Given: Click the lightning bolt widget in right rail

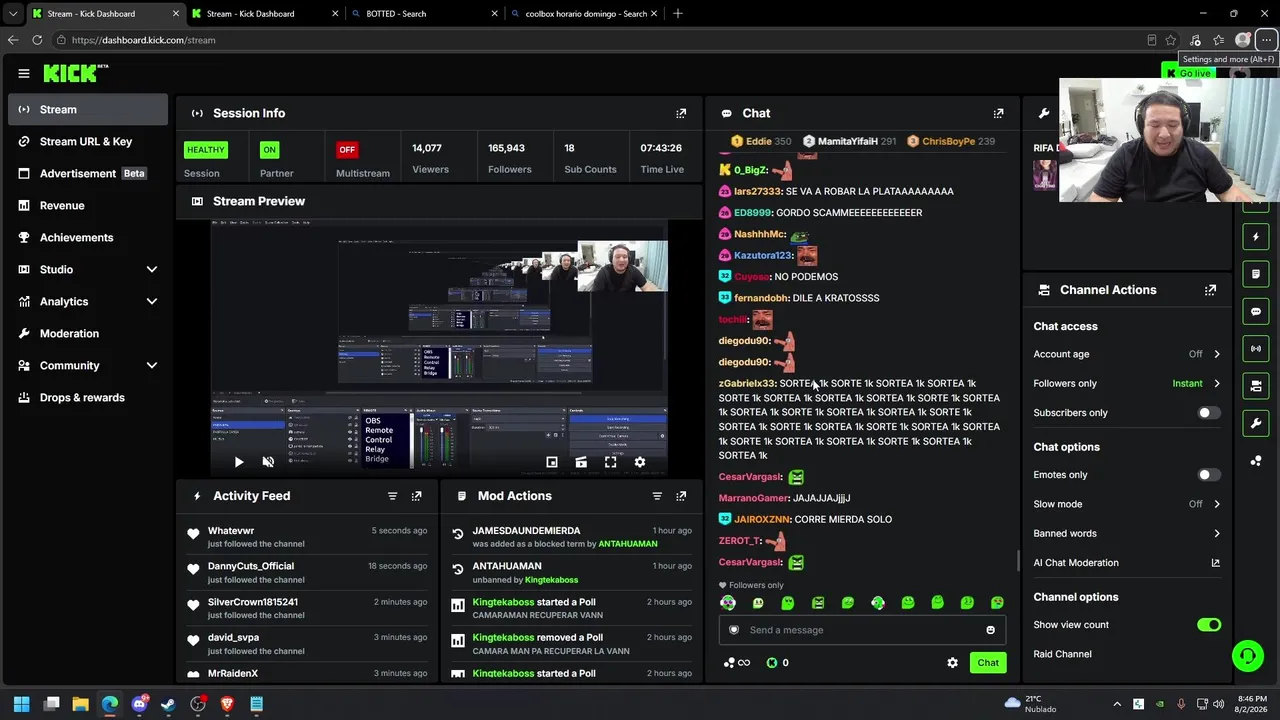Looking at the screenshot, I should pyautogui.click(x=1256, y=237).
